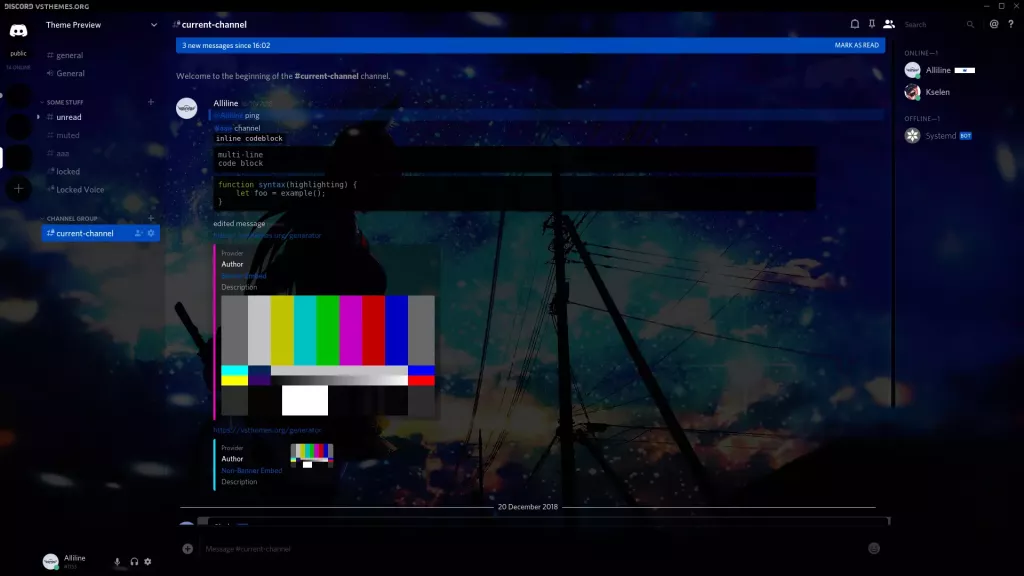Screen dimensions: 1024x576
Task: Open the Theme Preview server dropdown
Action: (95, 25)
